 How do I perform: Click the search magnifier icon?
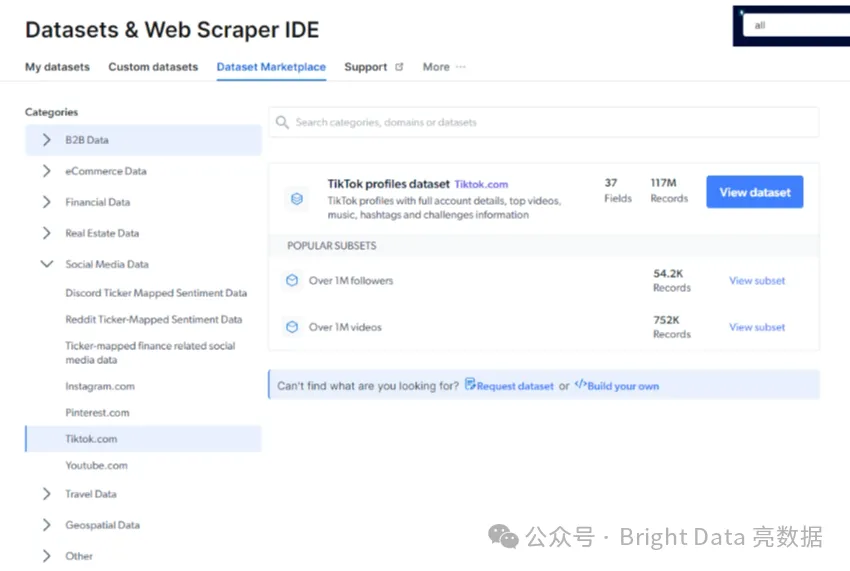pyautogui.click(x=283, y=123)
